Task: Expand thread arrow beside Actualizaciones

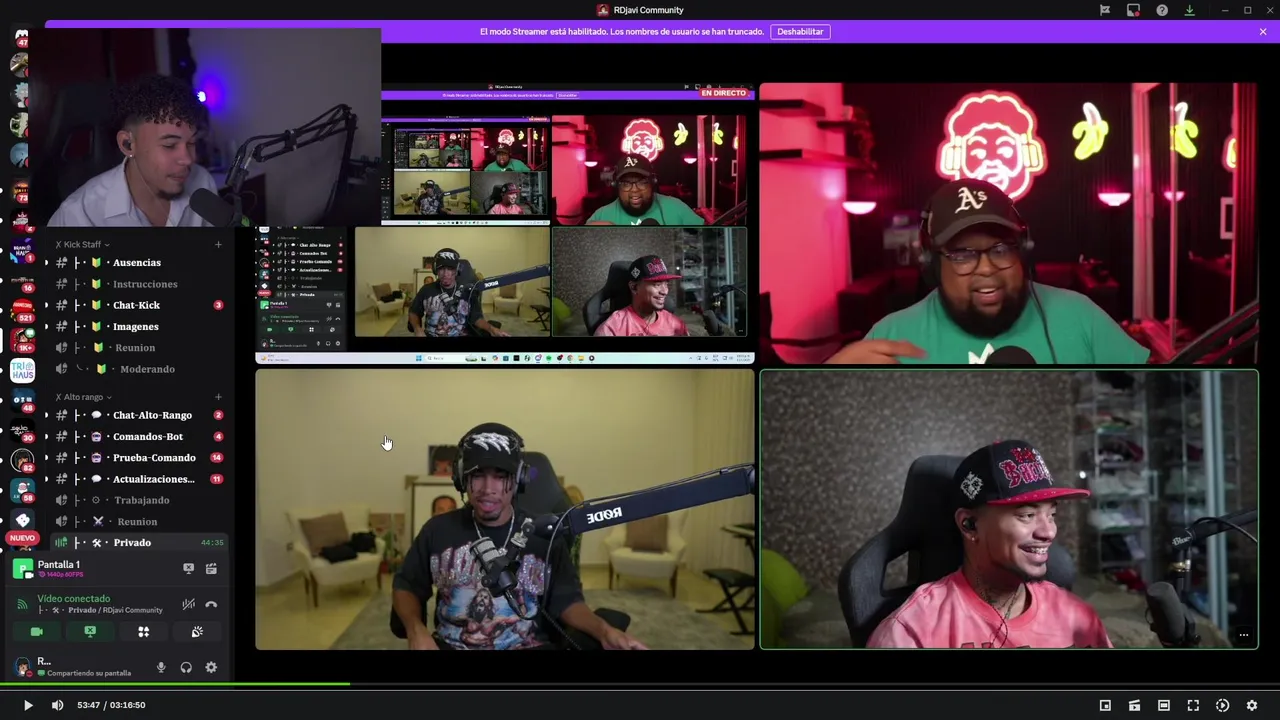Action: point(45,479)
